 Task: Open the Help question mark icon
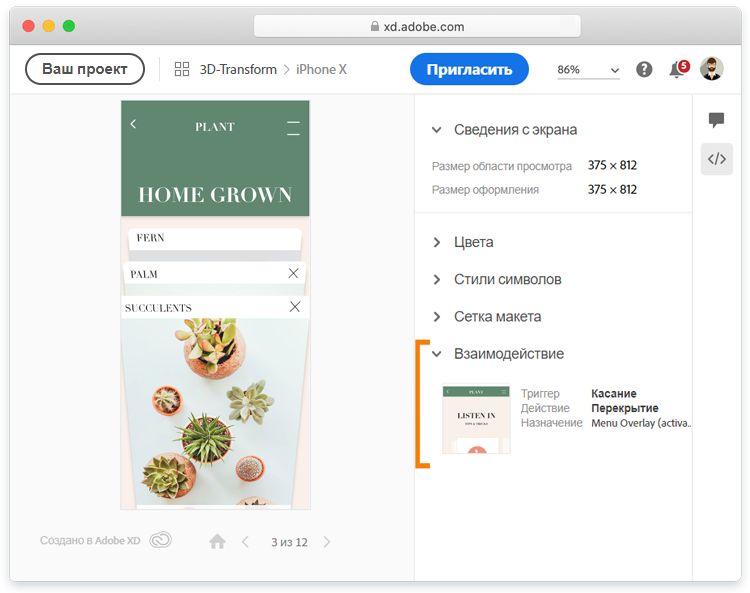644,69
